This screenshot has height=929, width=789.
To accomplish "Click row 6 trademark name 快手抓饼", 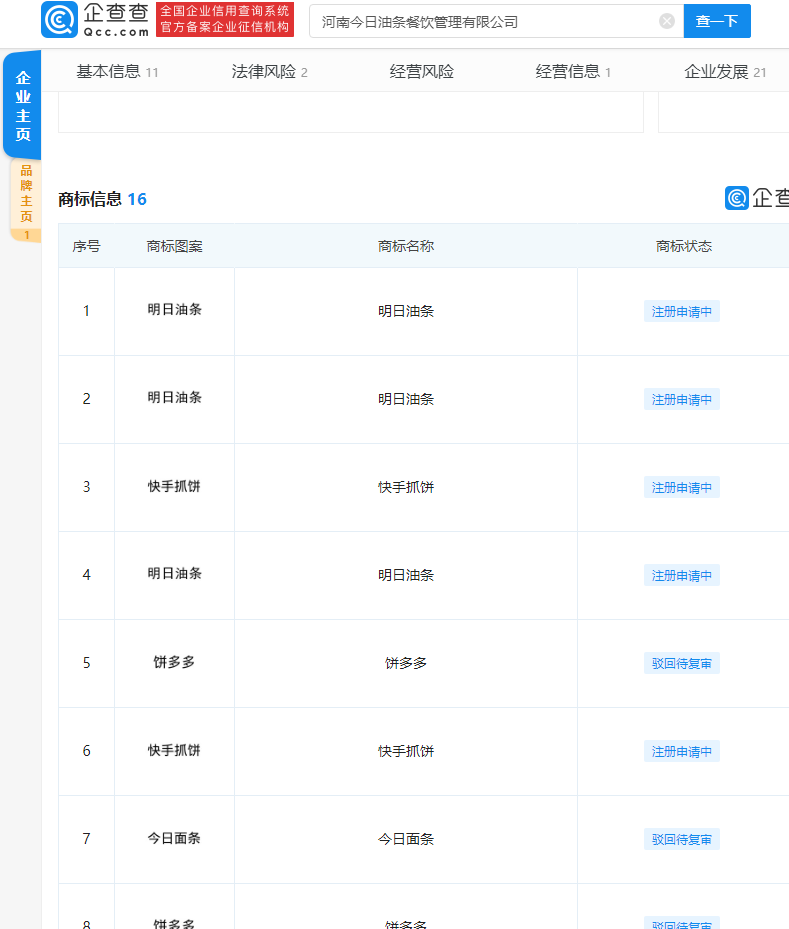I will click(406, 751).
